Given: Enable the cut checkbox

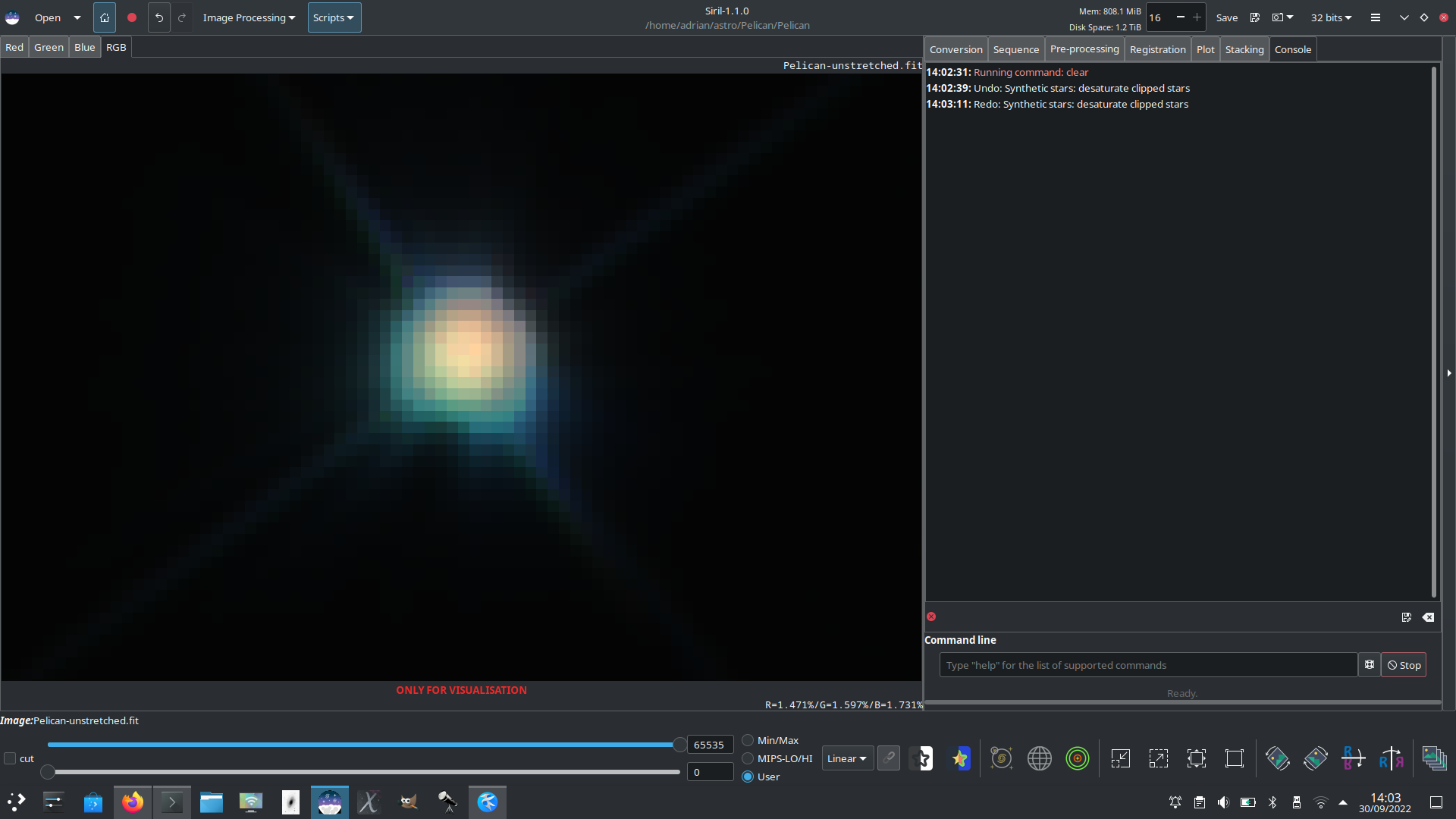Looking at the screenshot, I should (10, 758).
